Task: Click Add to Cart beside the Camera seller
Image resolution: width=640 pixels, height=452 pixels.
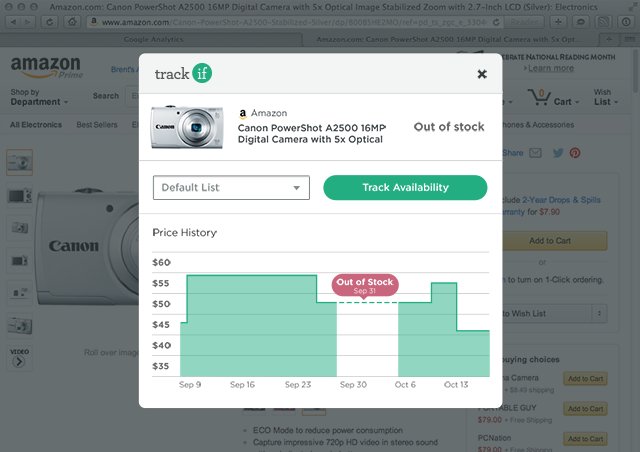Action: (x=585, y=379)
